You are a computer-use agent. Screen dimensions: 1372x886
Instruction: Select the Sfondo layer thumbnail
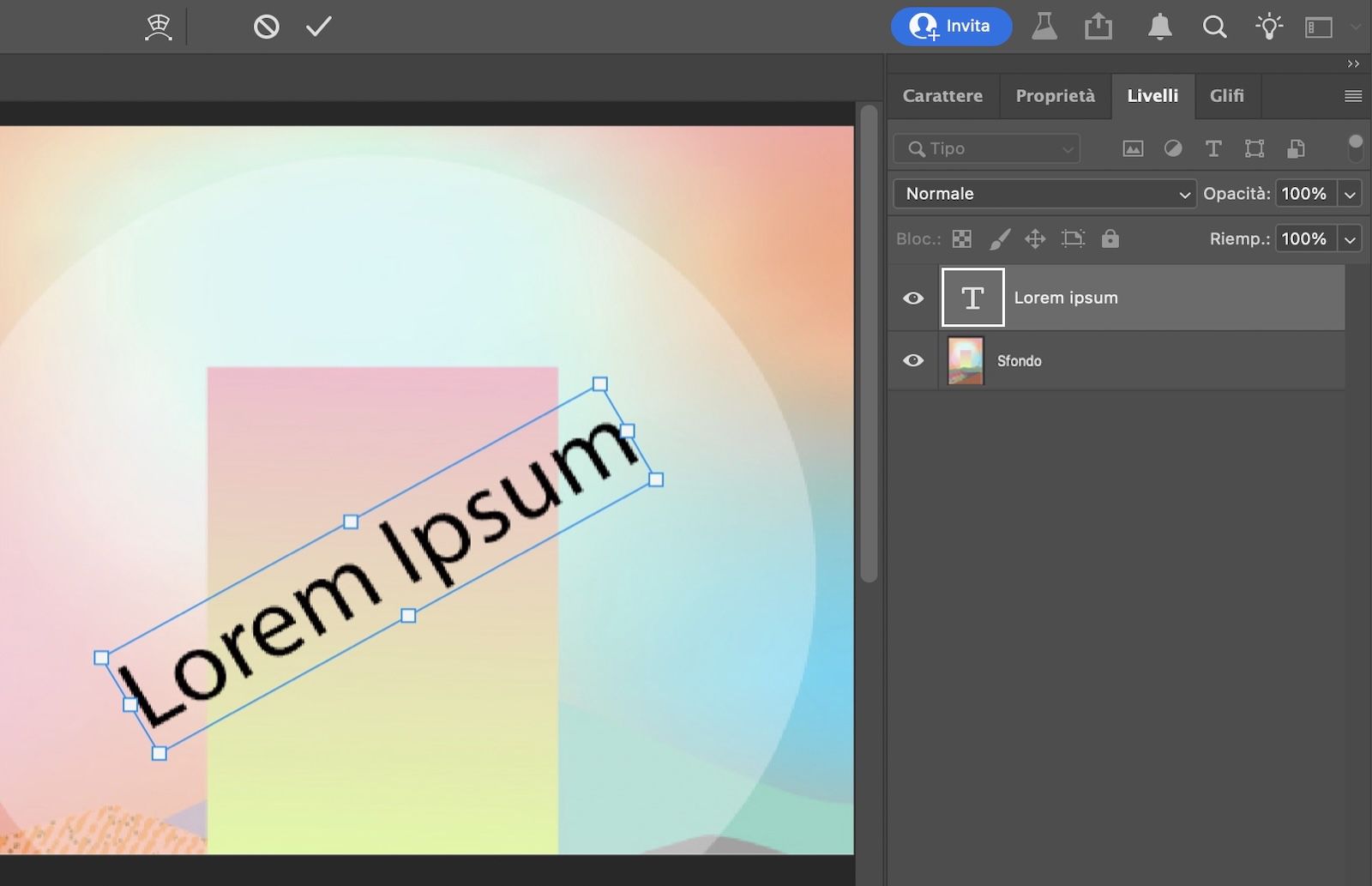pos(966,360)
